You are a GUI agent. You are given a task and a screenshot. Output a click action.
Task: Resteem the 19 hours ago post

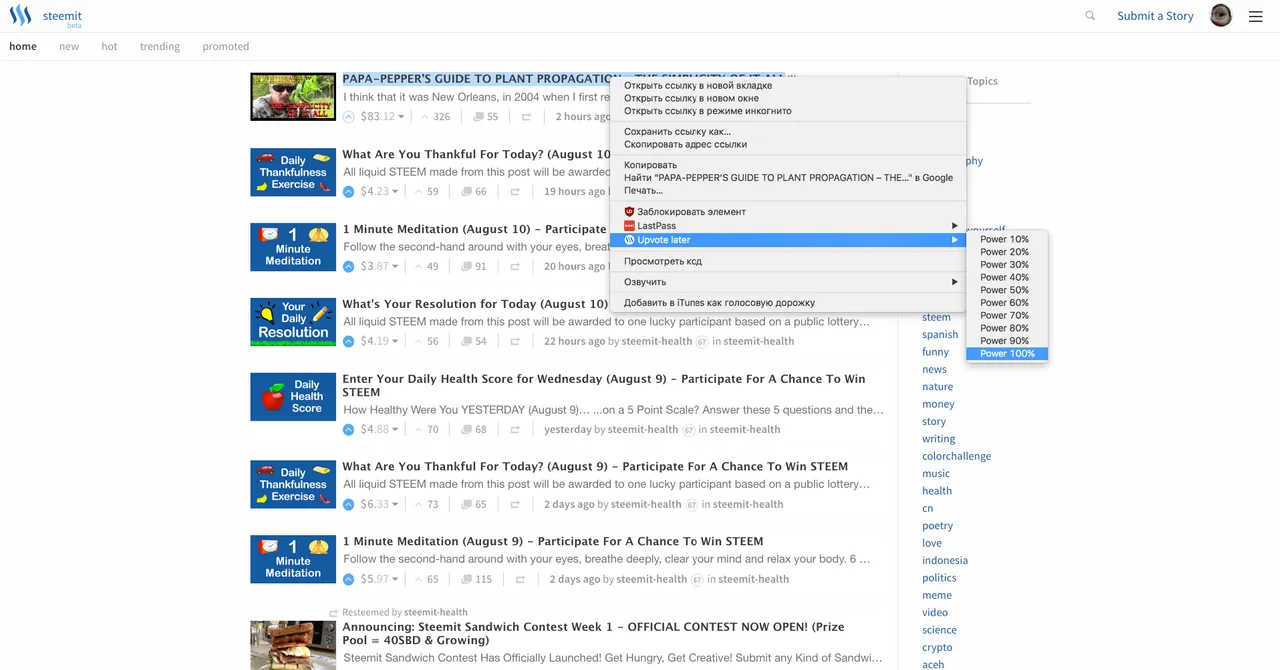point(515,192)
